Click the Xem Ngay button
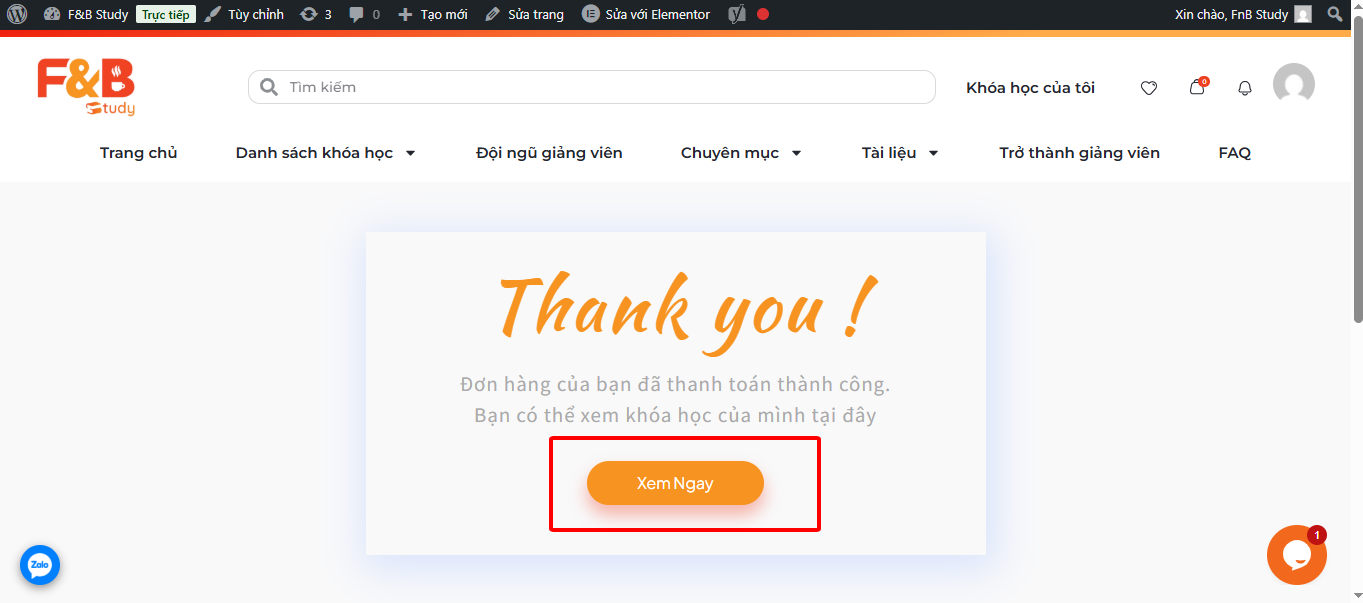This screenshot has width=1363, height=603. 675,483
